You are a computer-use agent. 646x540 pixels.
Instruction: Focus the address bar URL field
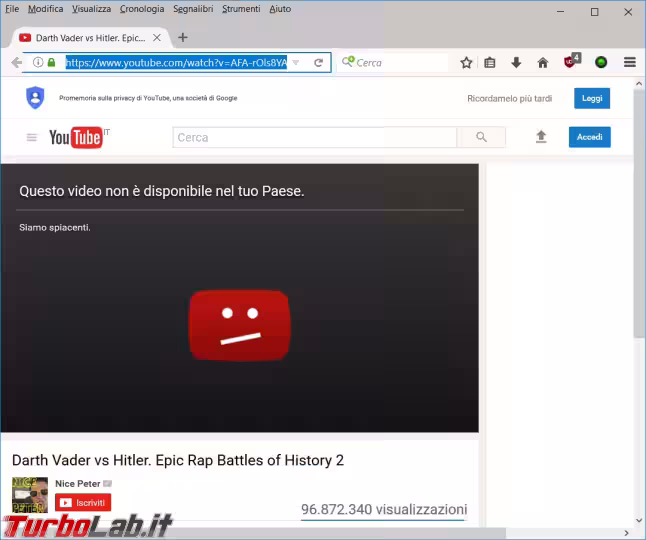click(x=176, y=63)
